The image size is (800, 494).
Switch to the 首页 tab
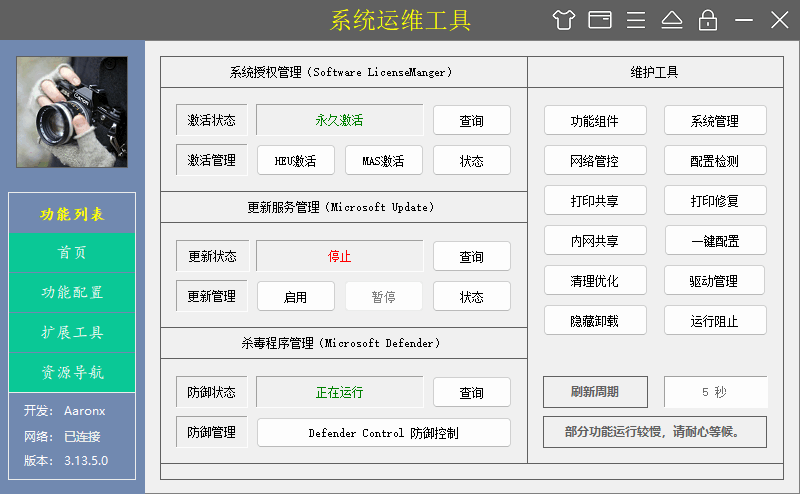tap(72, 253)
